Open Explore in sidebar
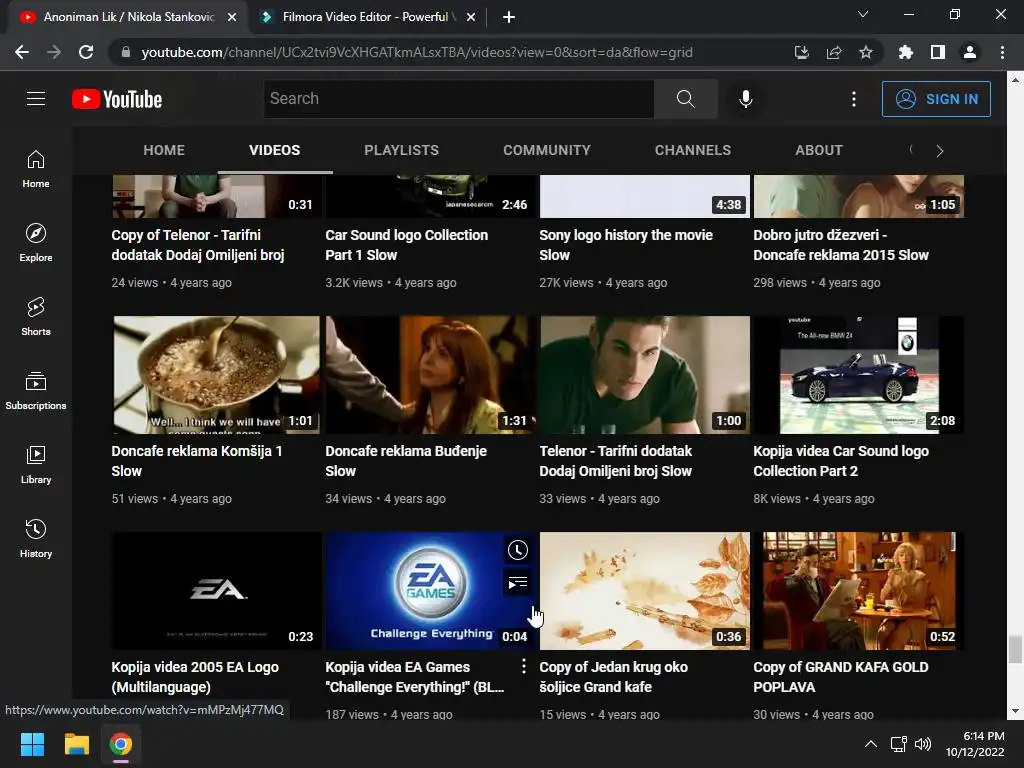This screenshot has width=1024, height=768. (36, 243)
